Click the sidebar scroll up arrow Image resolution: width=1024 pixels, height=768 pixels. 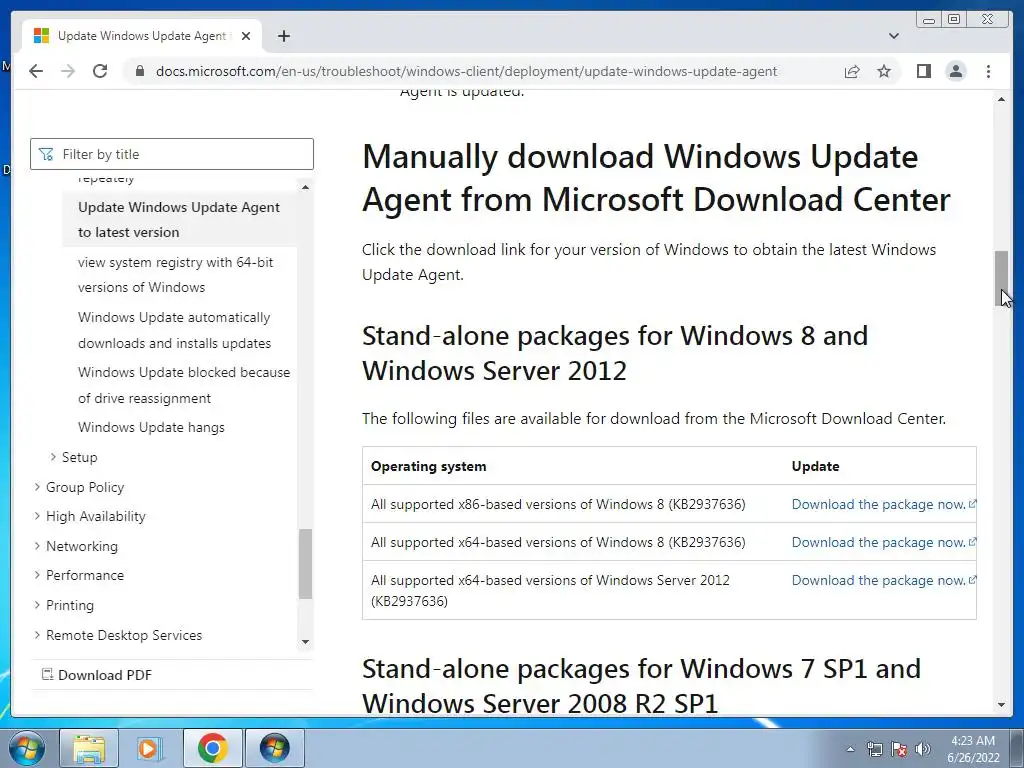305,187
